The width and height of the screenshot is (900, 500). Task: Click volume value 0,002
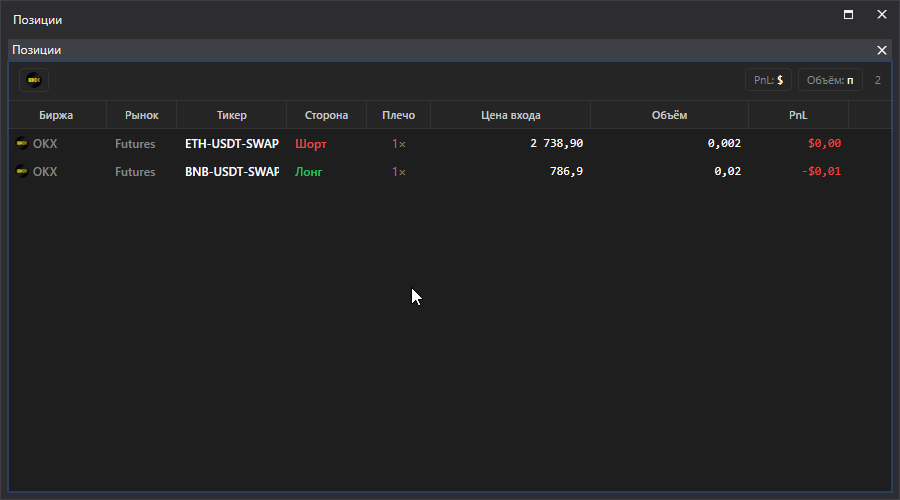(x=724, y=143)
